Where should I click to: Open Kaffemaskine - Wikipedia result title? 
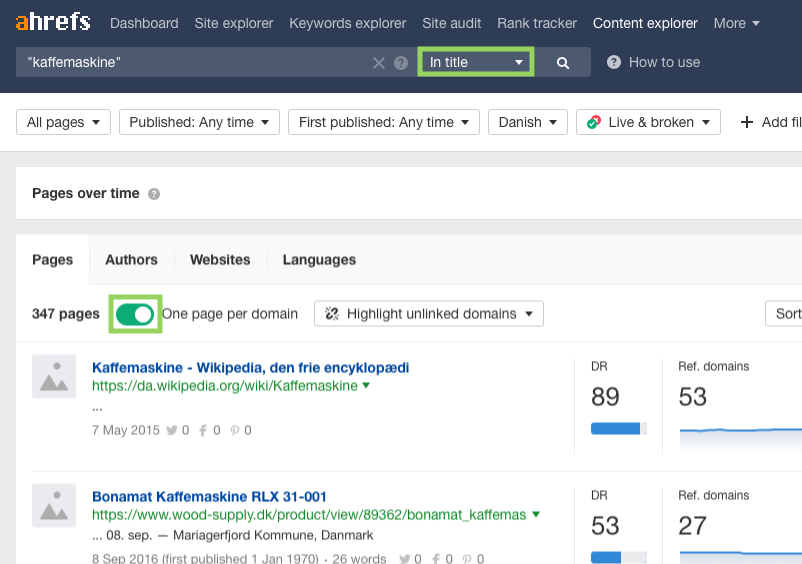point(251,368)
